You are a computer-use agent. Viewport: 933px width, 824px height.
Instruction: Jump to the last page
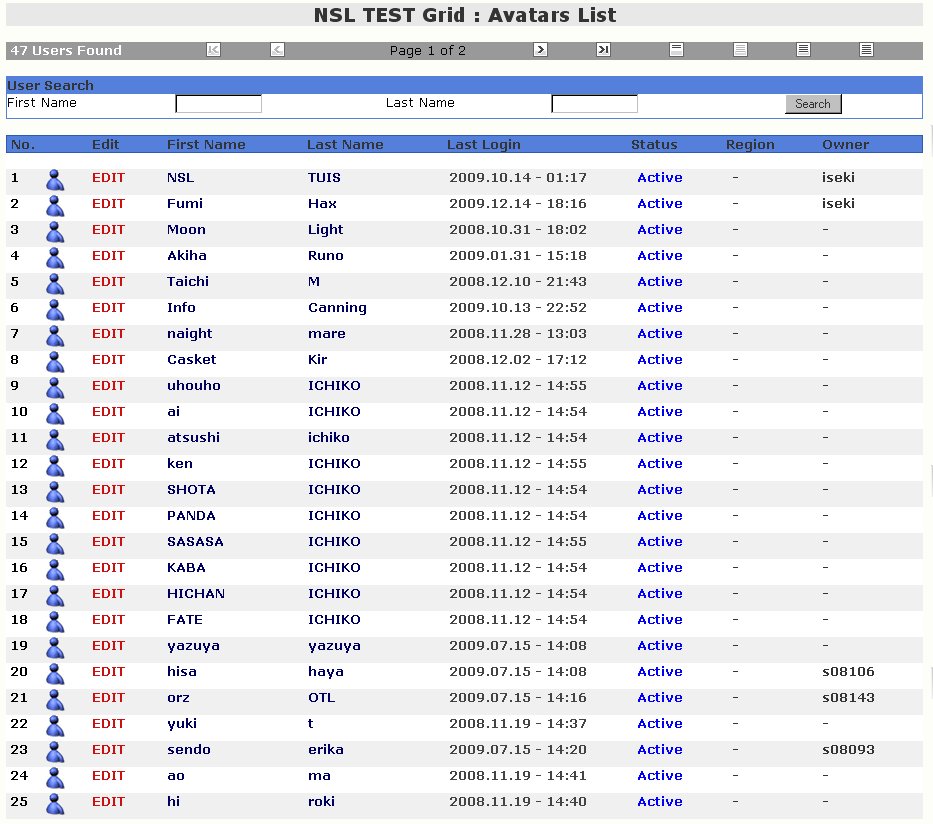pos(603,50)
